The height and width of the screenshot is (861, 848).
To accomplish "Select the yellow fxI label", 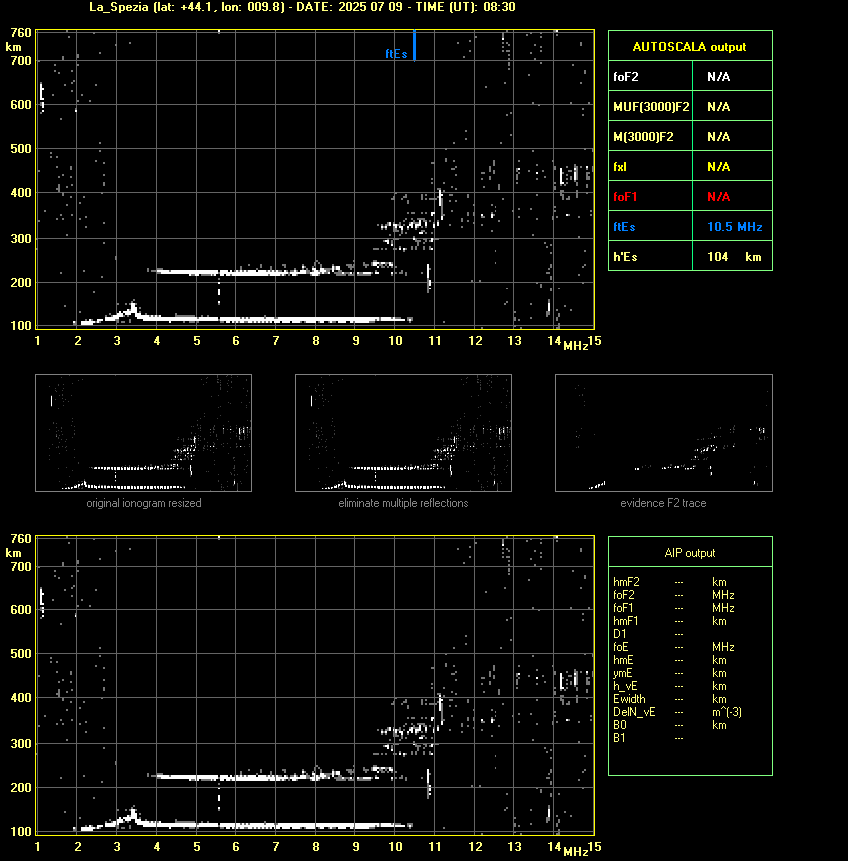I will point(620,166).
